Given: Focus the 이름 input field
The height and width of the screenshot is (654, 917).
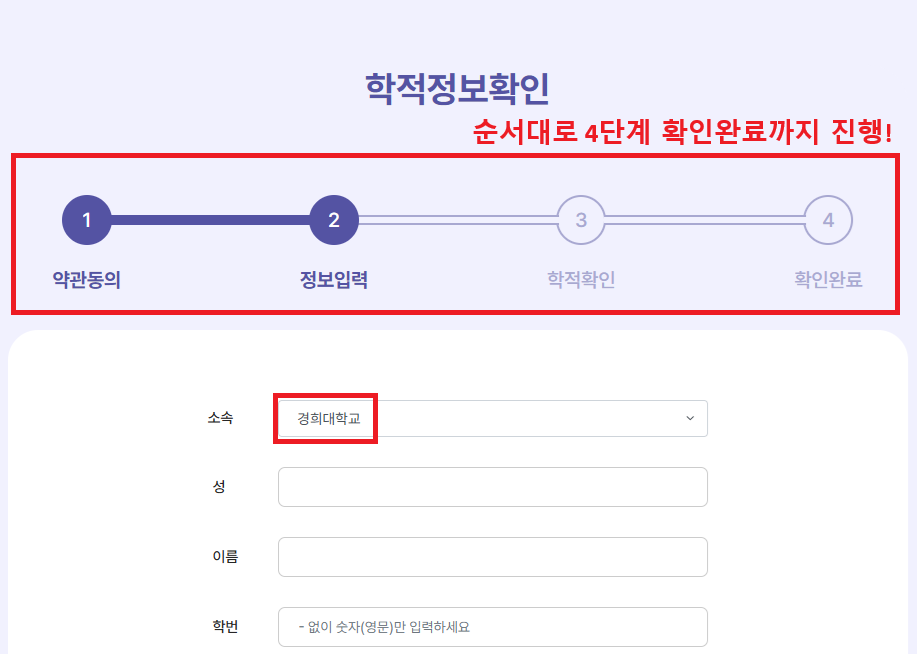Looking at the screenshot, I should pyautogui.click(x=493, y=557).
